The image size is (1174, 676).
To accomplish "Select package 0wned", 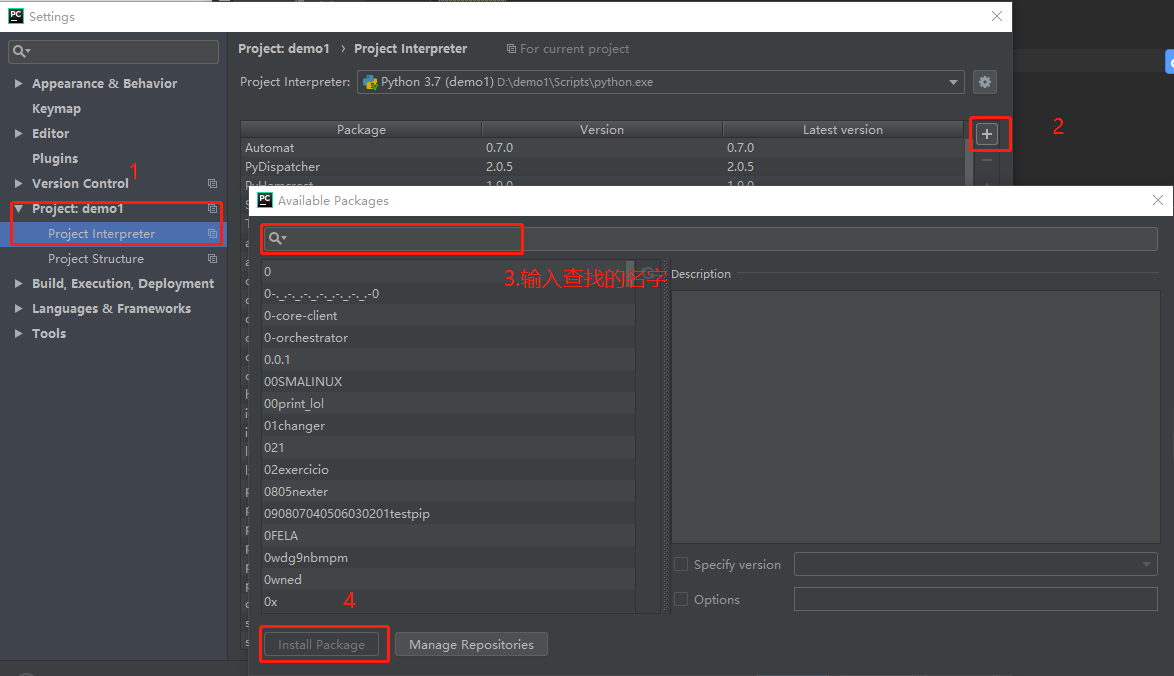I will [448, 579].
